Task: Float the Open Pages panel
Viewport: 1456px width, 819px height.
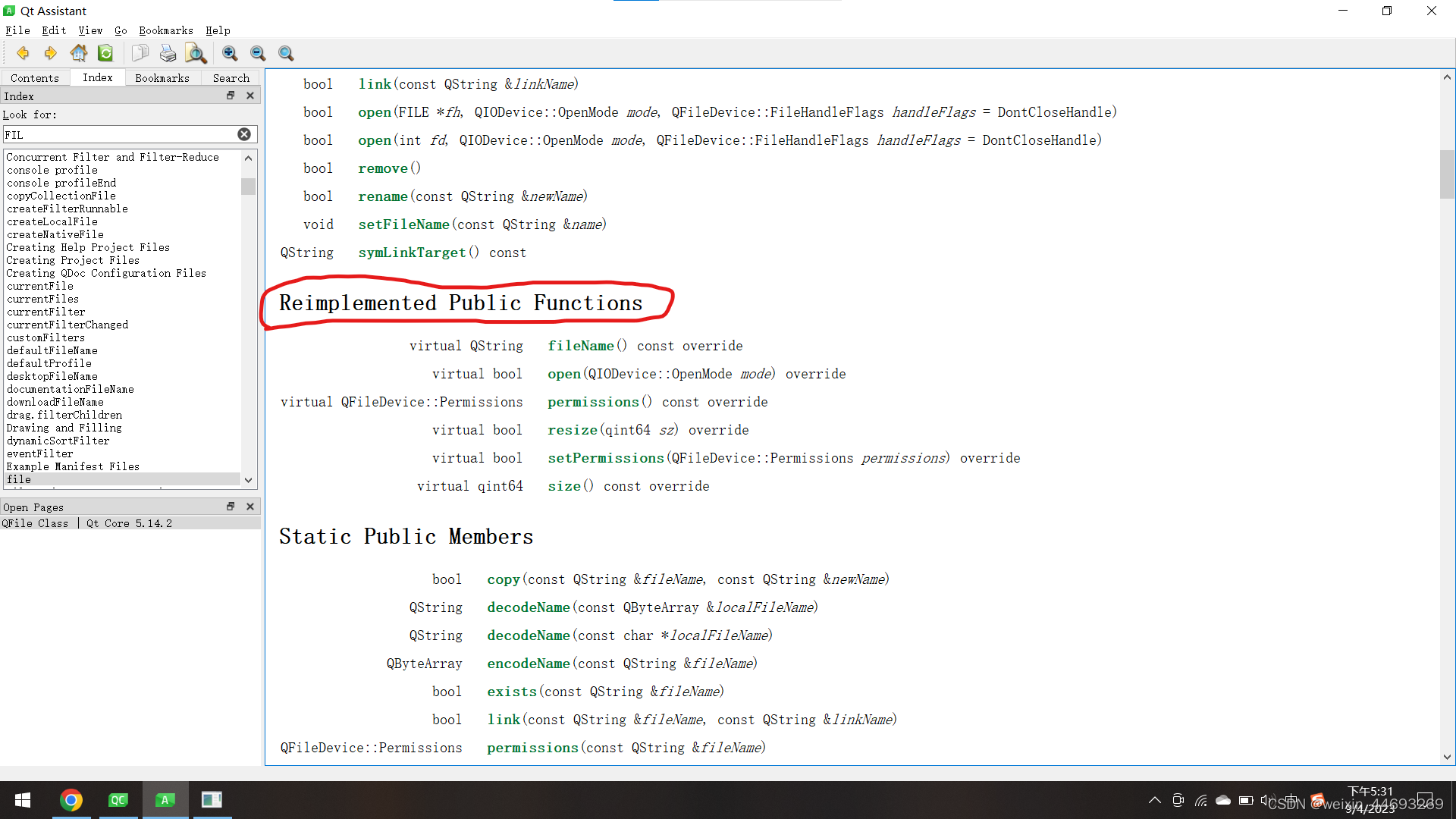Action: (231, 507)
